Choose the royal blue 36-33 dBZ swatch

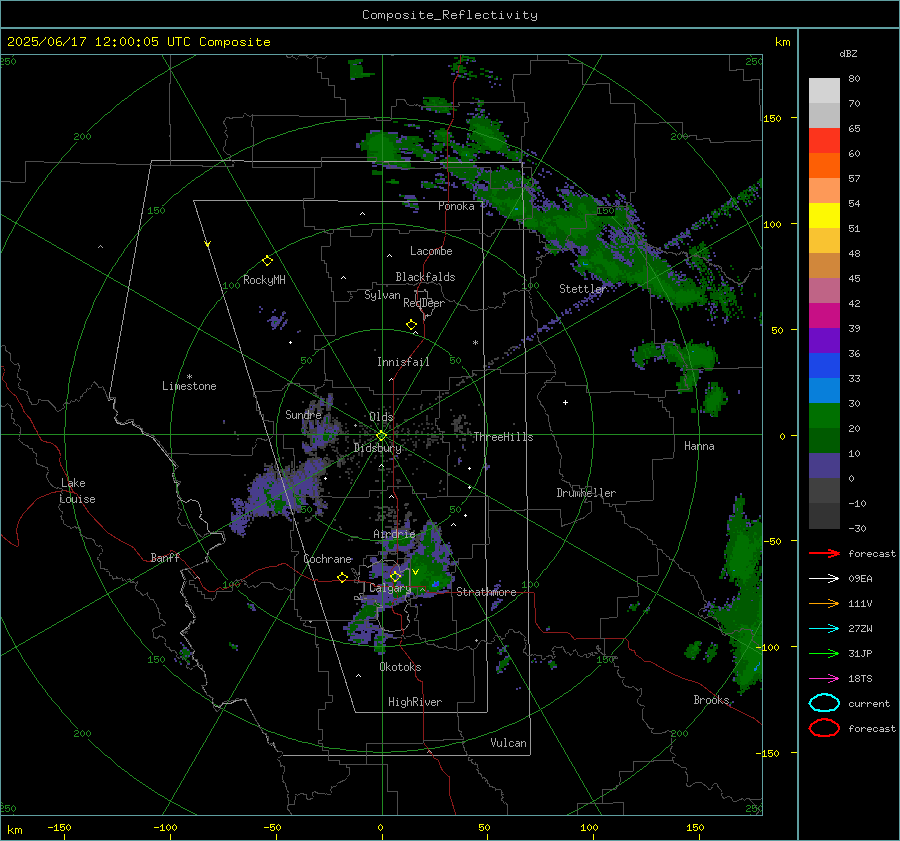click(x=824, y=365)
